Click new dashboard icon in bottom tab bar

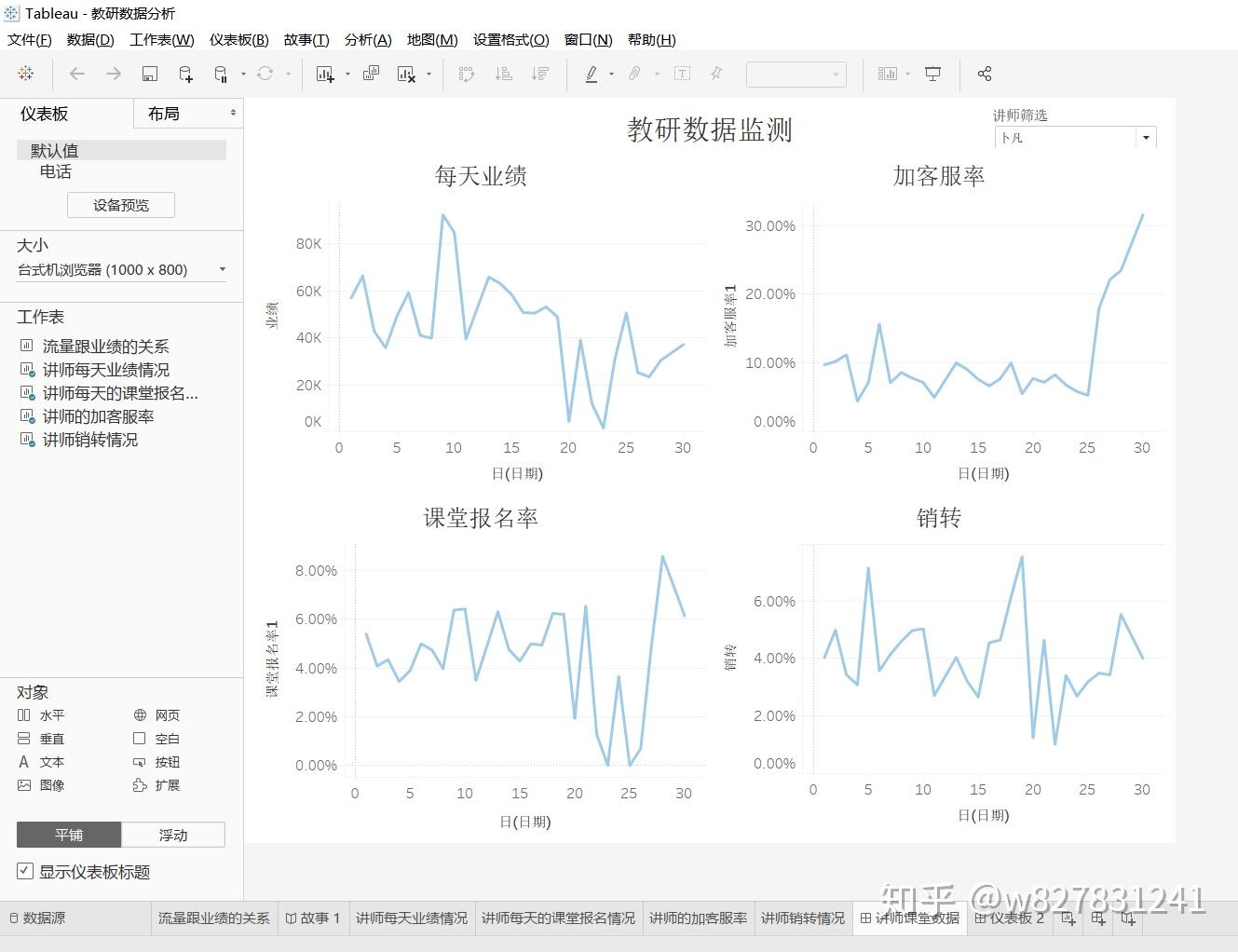point(1098,918)
